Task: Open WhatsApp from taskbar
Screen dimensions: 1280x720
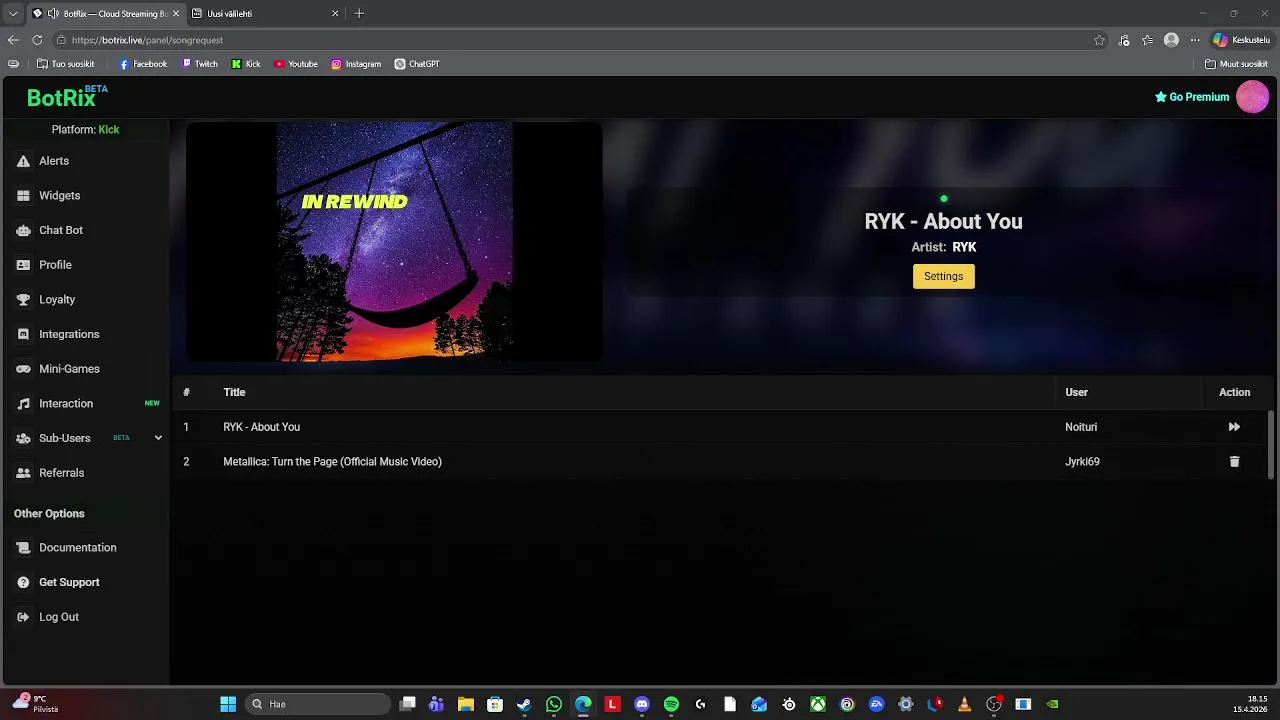Action: click(554, 705)
